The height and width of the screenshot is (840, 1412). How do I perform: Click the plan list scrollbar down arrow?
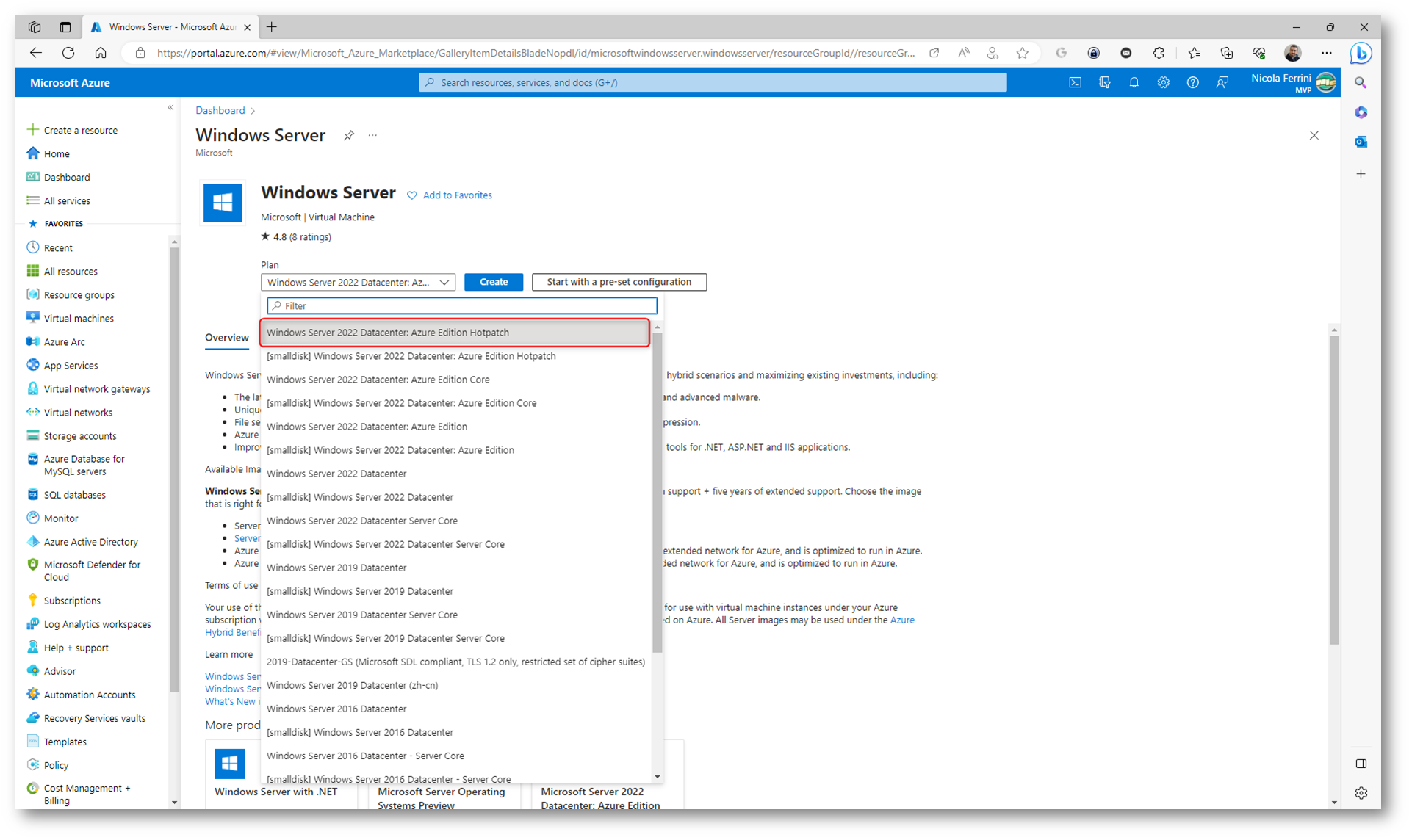pos(657,777)
